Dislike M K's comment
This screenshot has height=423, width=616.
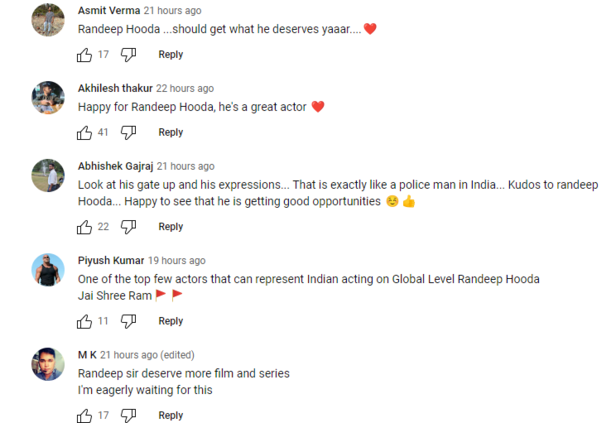click(x=128, y=415)
